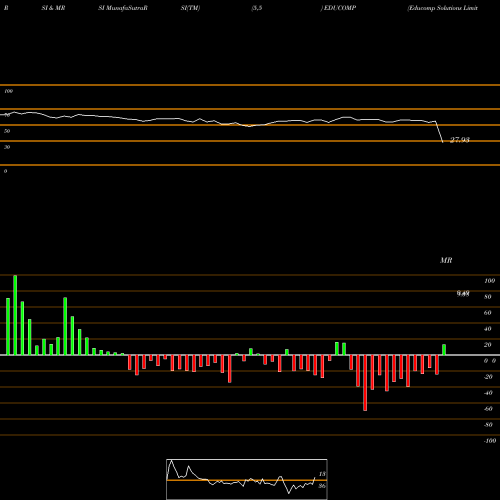This screenshot has height=500, width=500.
Task: Click the RSI axis label 100
Action: coord(8,91)
